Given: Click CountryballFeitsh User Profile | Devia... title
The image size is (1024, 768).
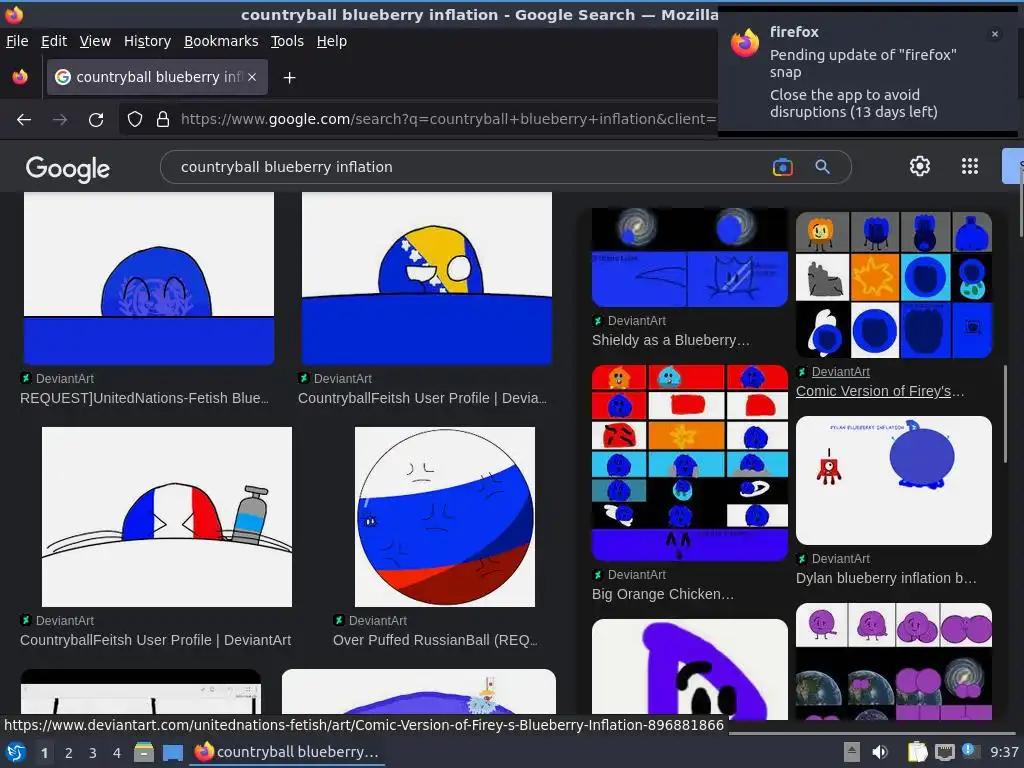Looking at the screenshot, I should 423,398.
